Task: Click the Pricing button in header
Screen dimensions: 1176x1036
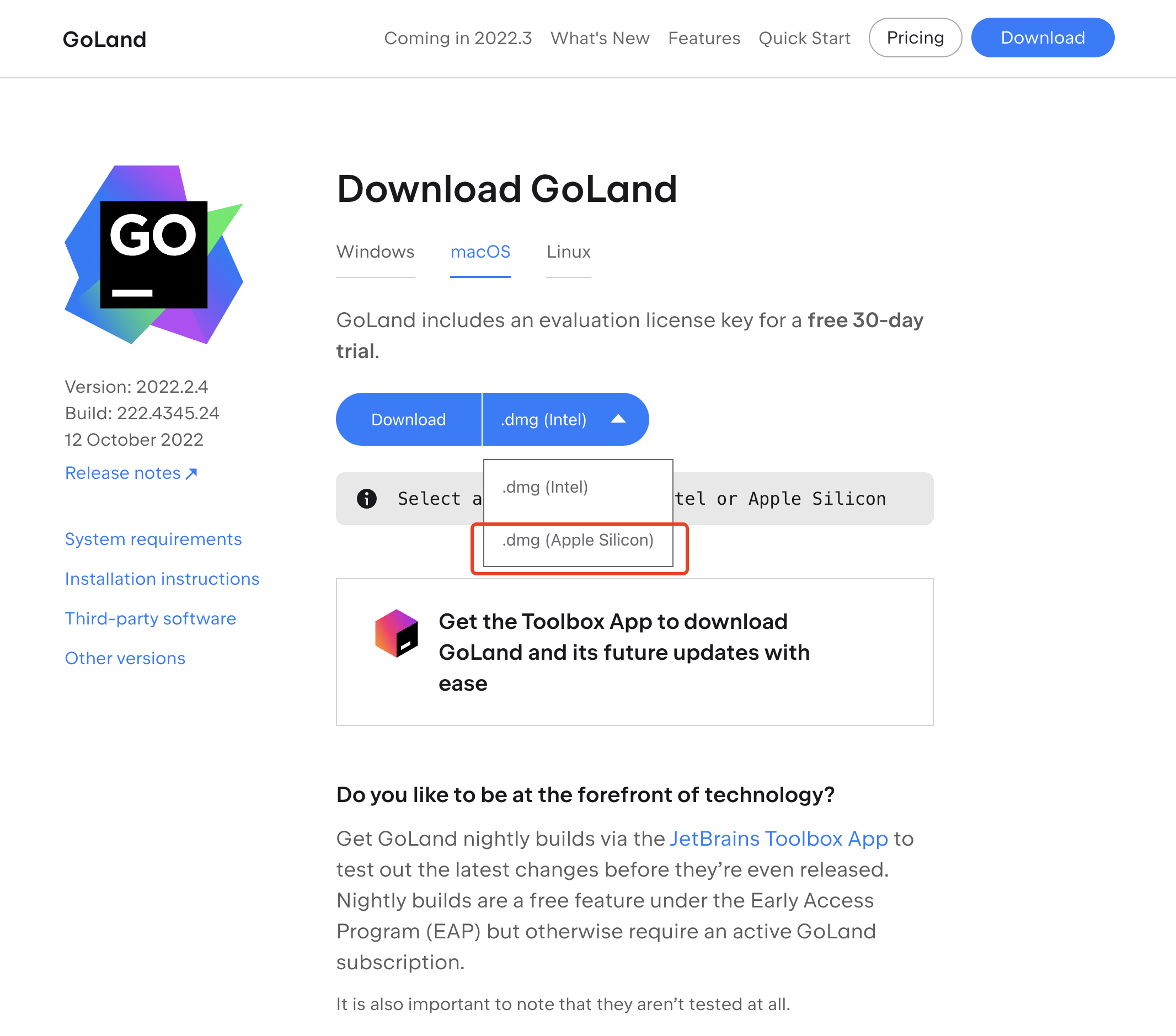Action: 915,38
